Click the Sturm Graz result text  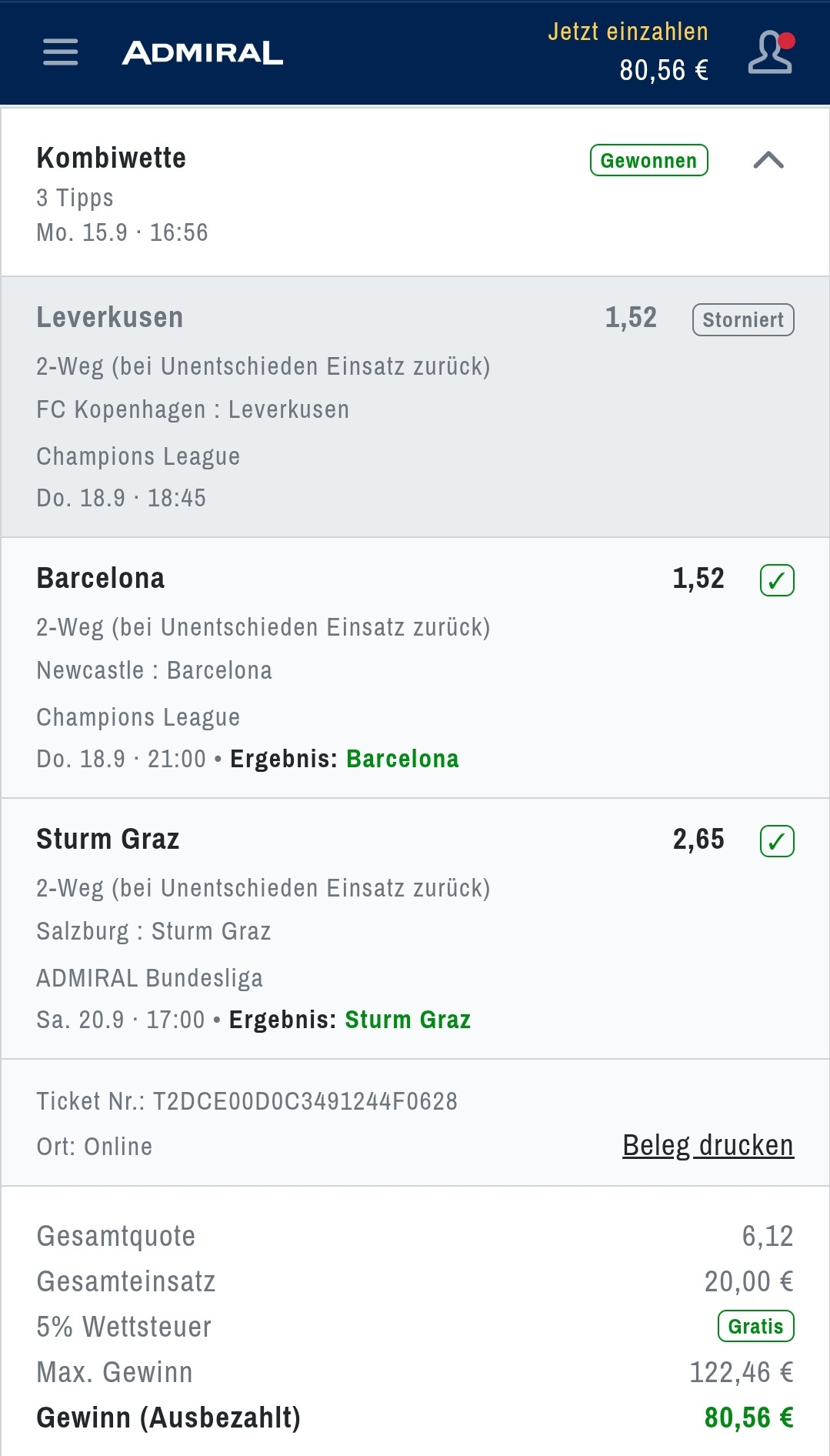(408, 1020)
